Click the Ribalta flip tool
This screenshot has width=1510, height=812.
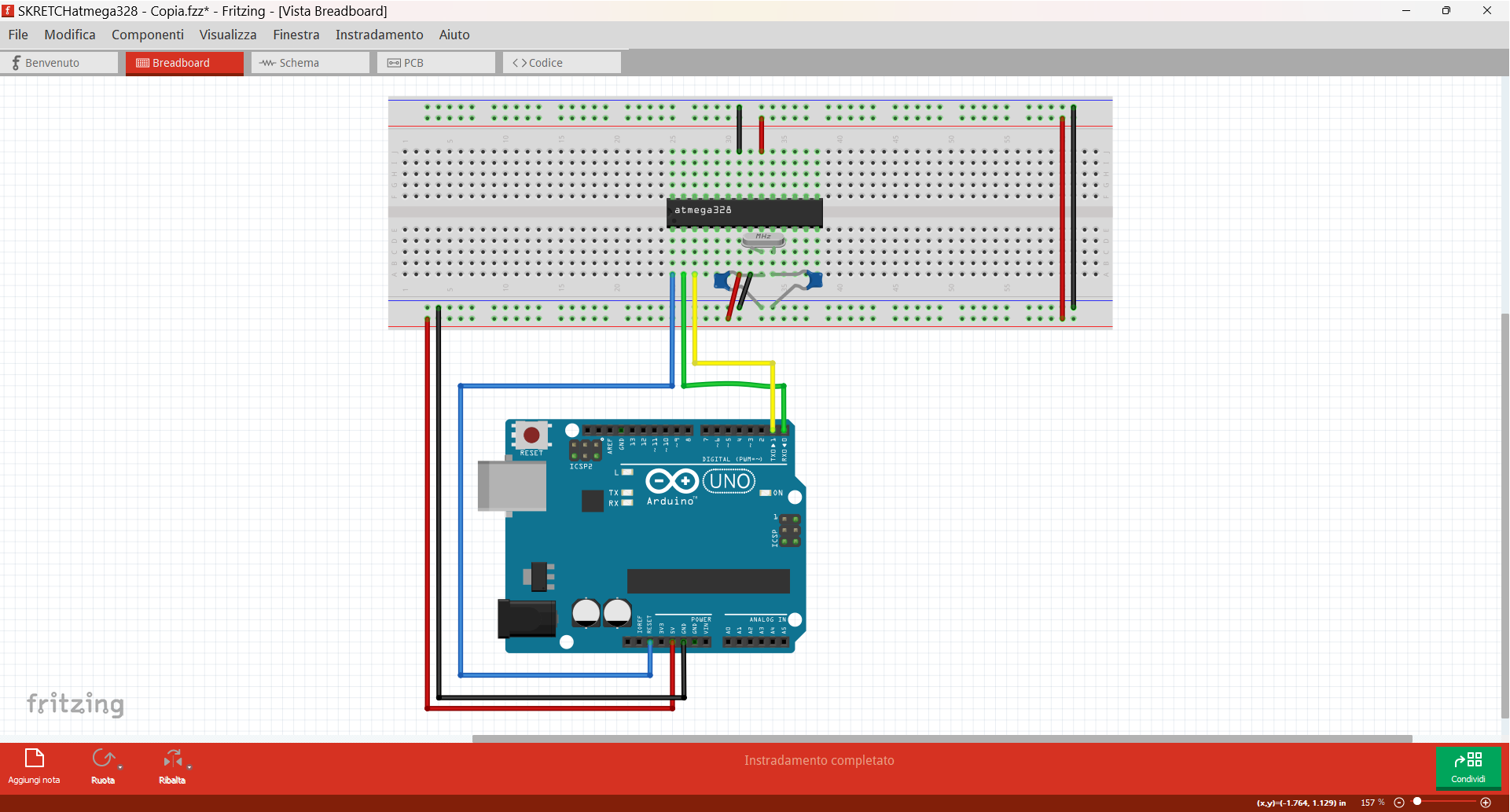pyautogui.click(x=171, y=766)
